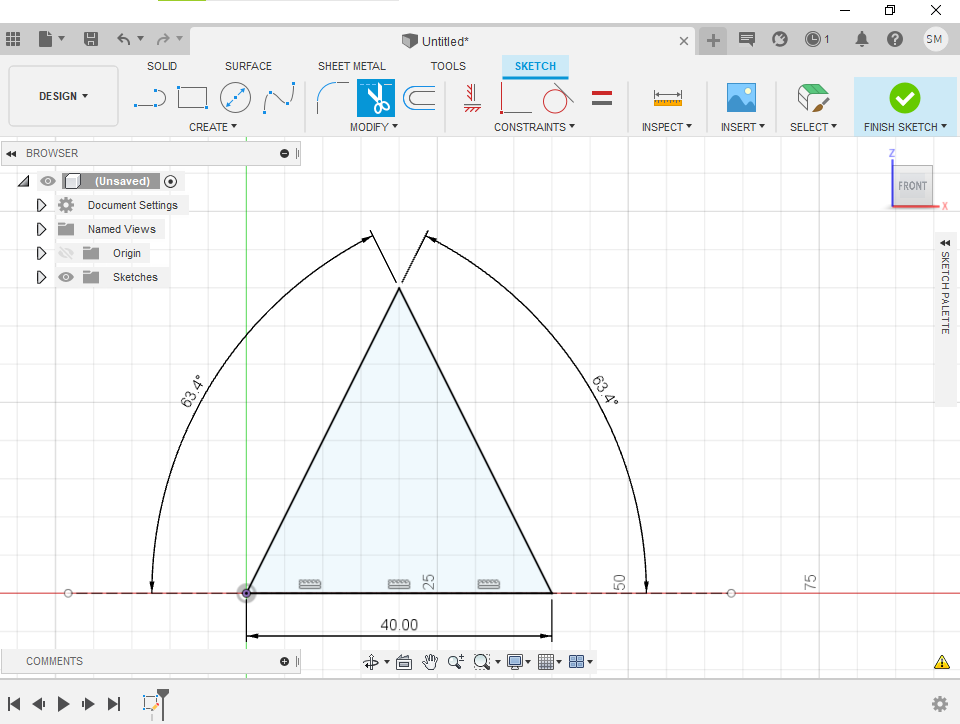Open the INSERT dropdown menu
This screenshot has width=960, height=724.
point(743,127)
